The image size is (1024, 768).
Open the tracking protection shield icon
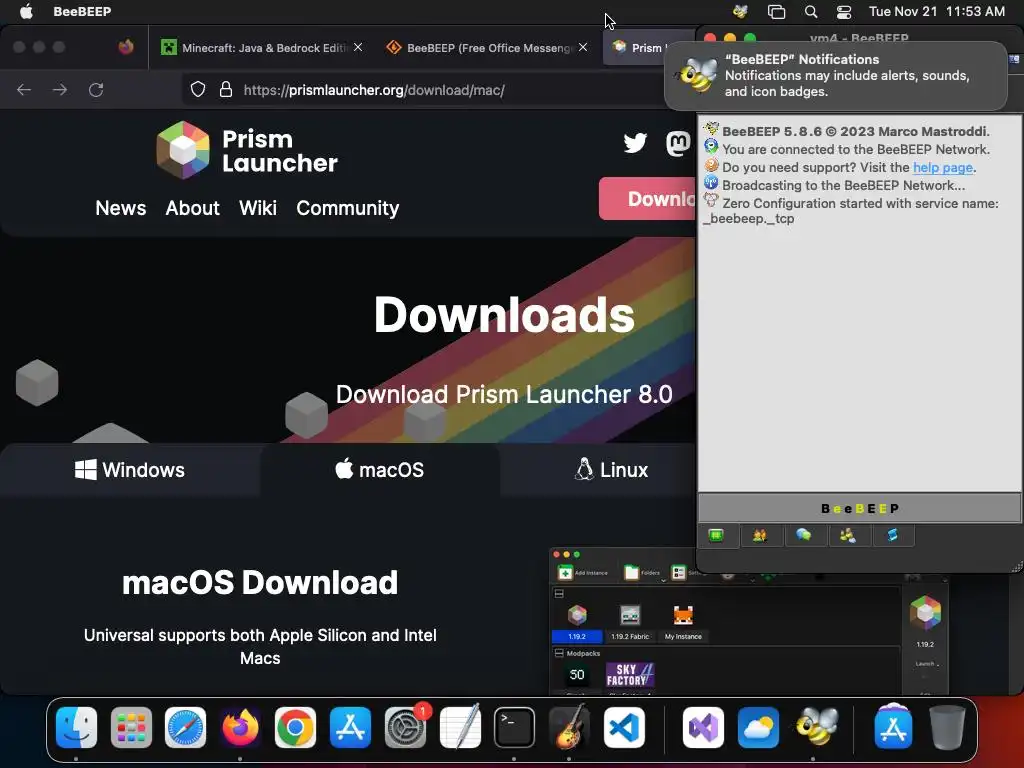click(198, 89)
